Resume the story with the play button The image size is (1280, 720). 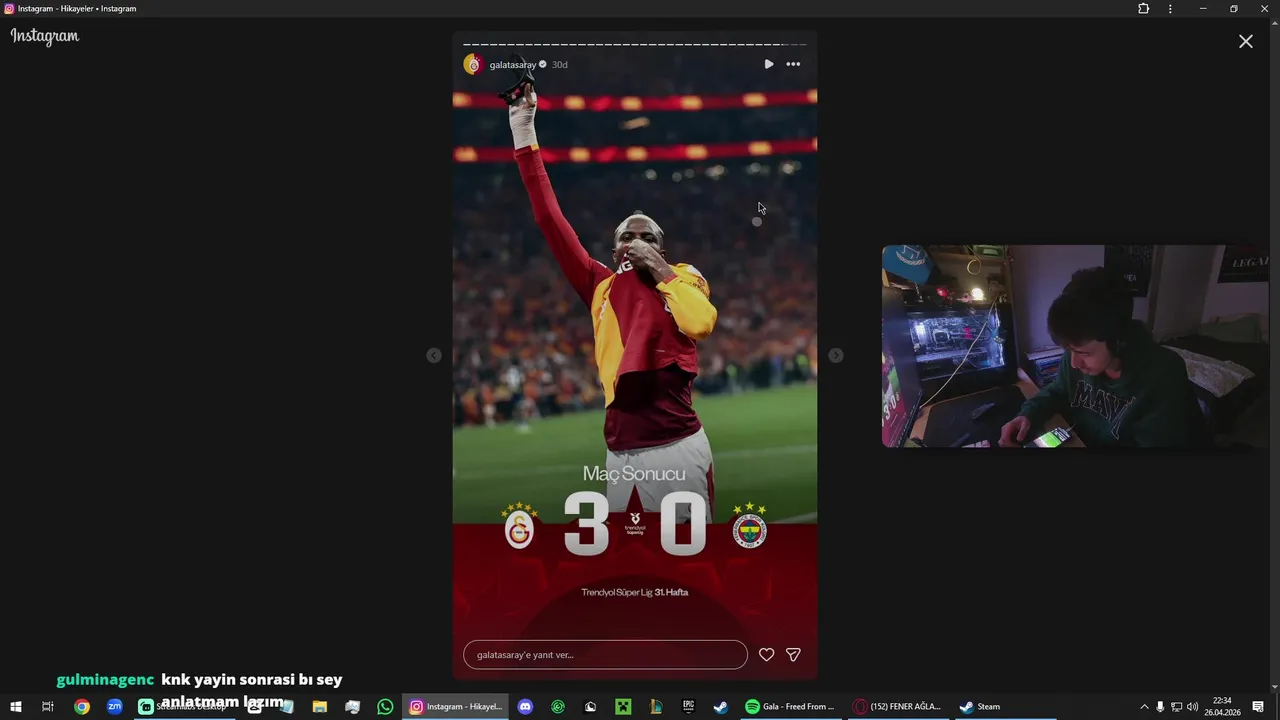(768, 64)
